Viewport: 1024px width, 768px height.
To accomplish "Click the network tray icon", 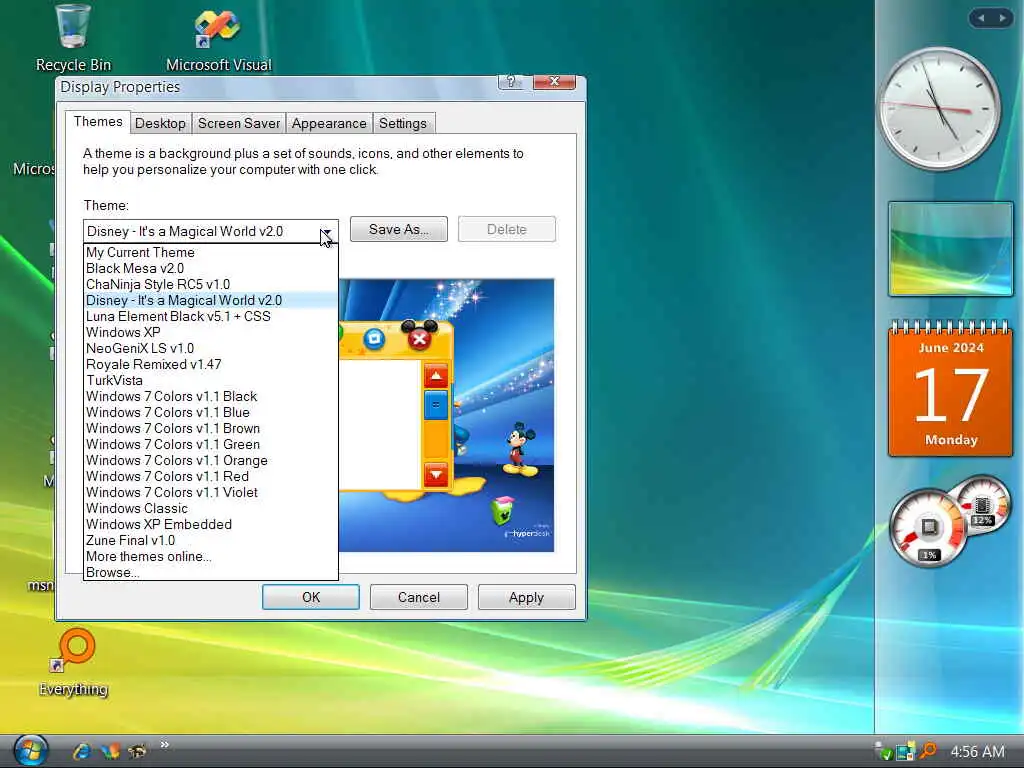I will (x=905, y=752).
